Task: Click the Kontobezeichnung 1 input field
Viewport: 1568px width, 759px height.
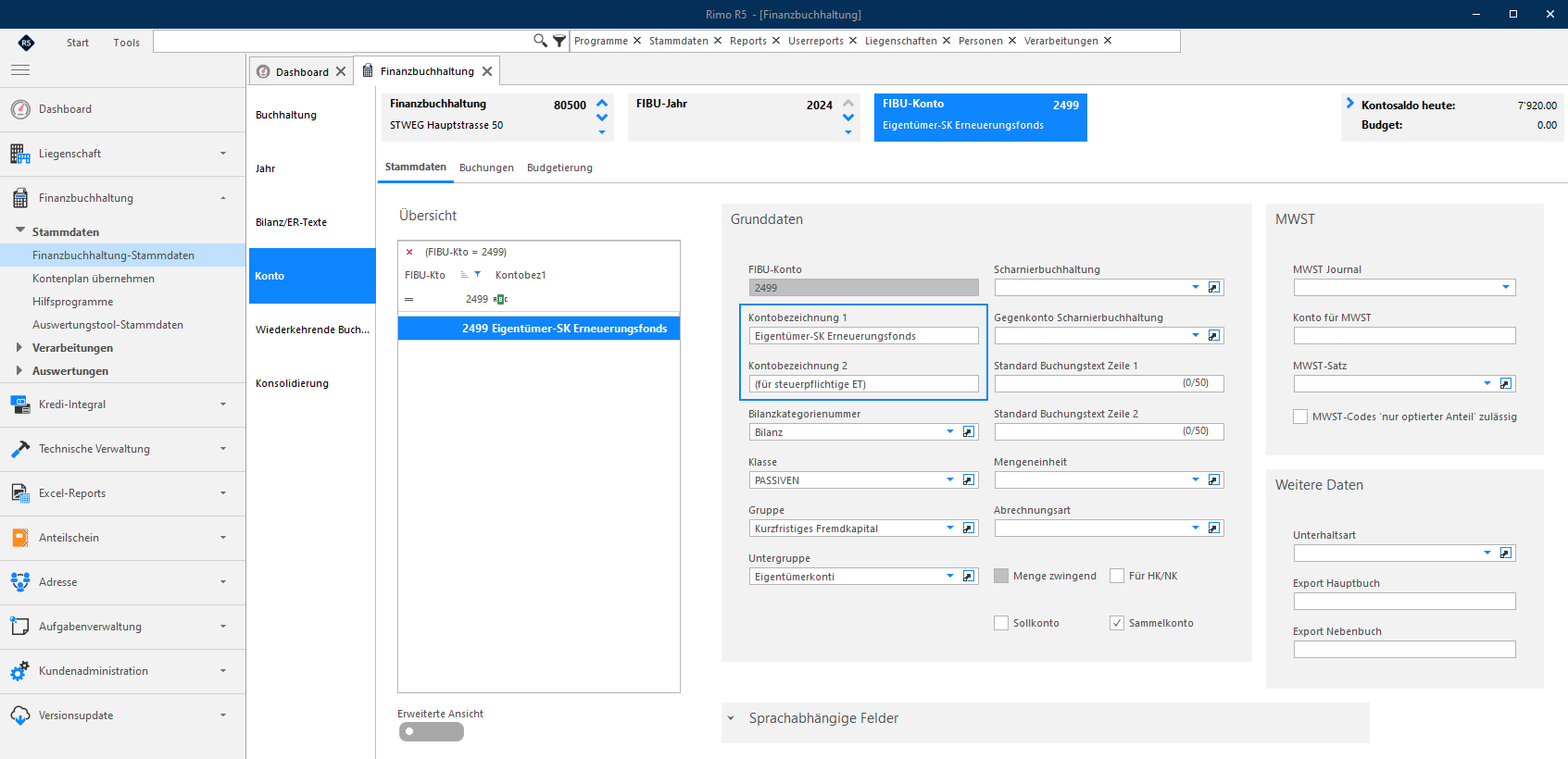Action: (x=863, y=336)
